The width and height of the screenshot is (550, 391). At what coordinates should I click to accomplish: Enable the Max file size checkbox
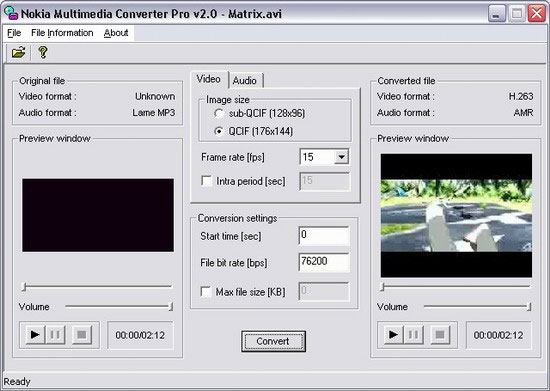point(206,291)
